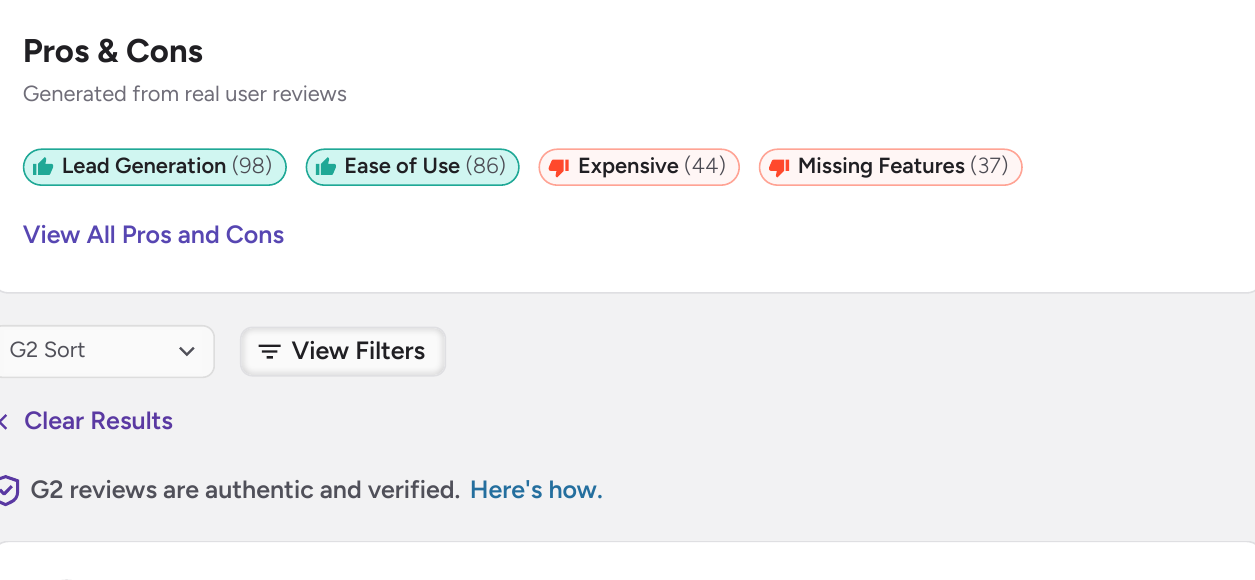
Task: Toggle the Ease of Use pro tag
Action: point(413,167)
